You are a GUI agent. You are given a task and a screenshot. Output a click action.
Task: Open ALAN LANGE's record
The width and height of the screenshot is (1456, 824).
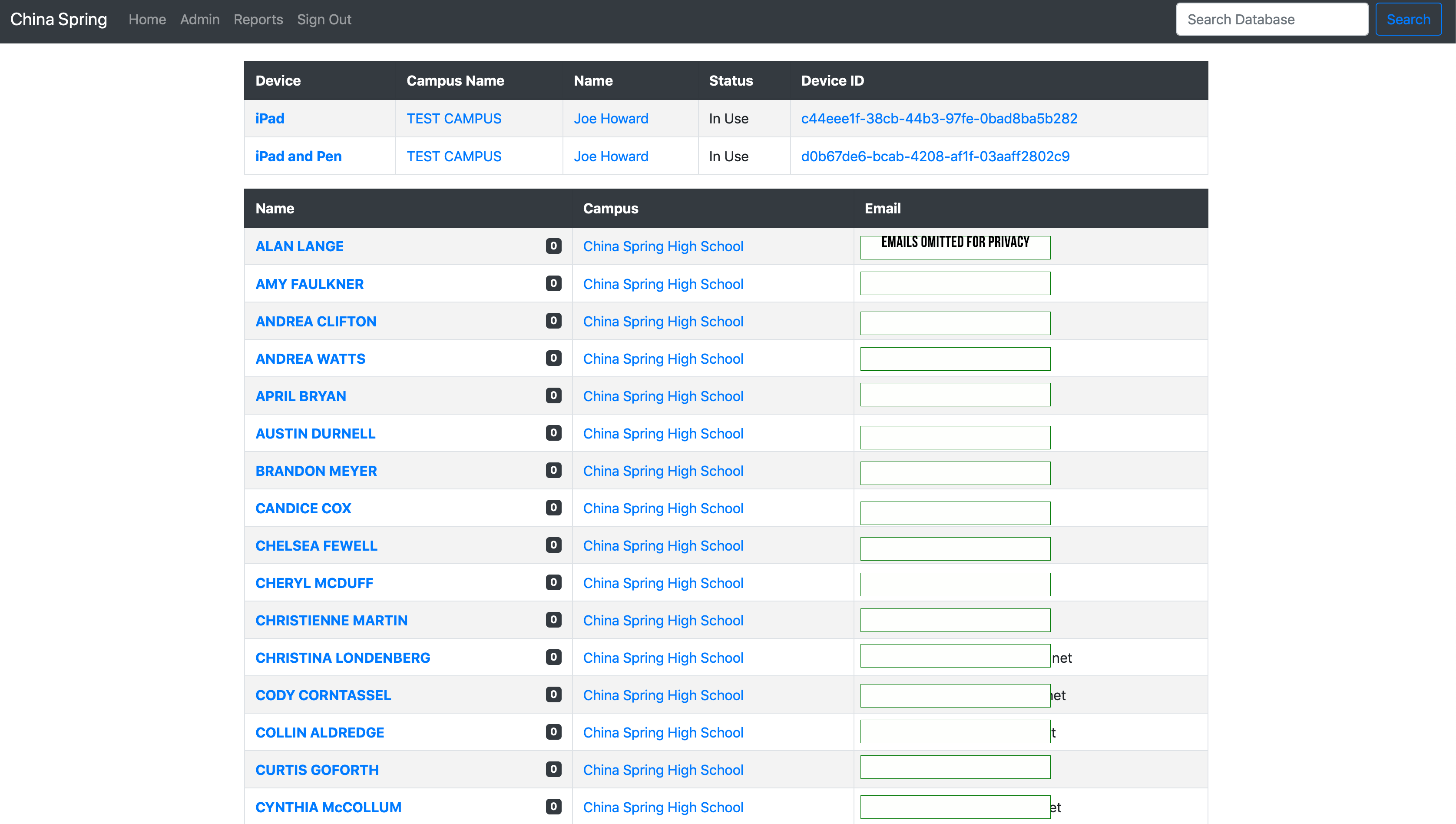pos(299,246)
